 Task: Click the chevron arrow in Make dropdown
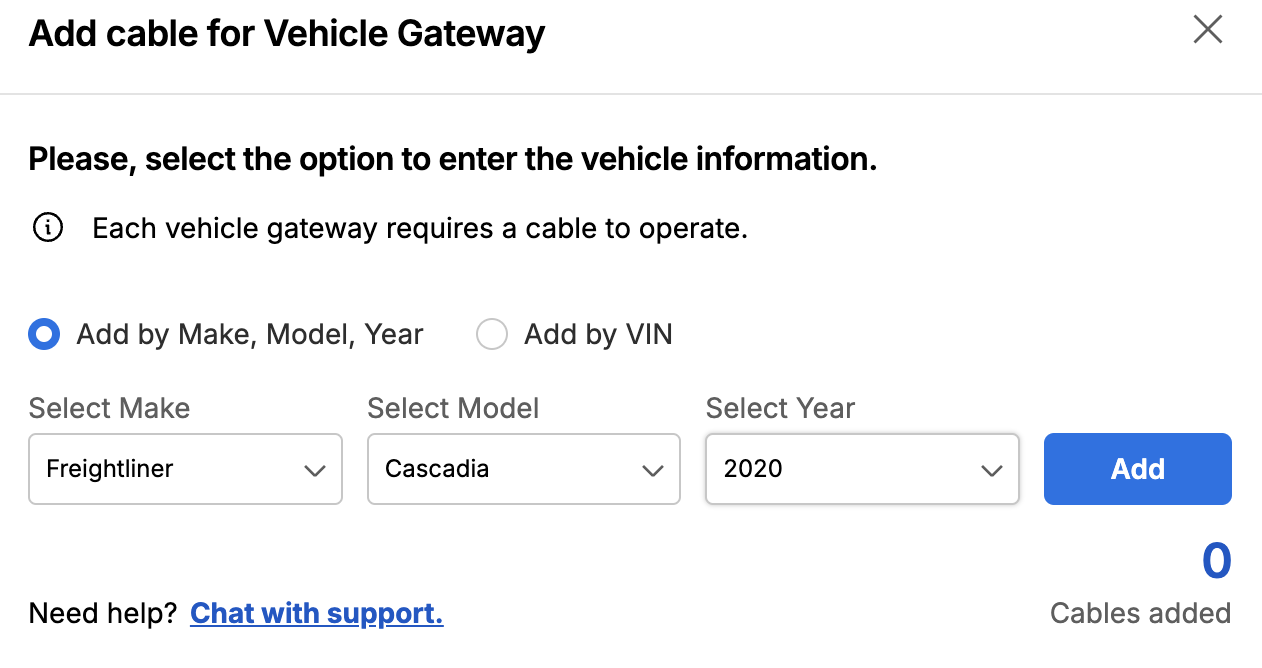pyautogui.click(x=314, y=470)
